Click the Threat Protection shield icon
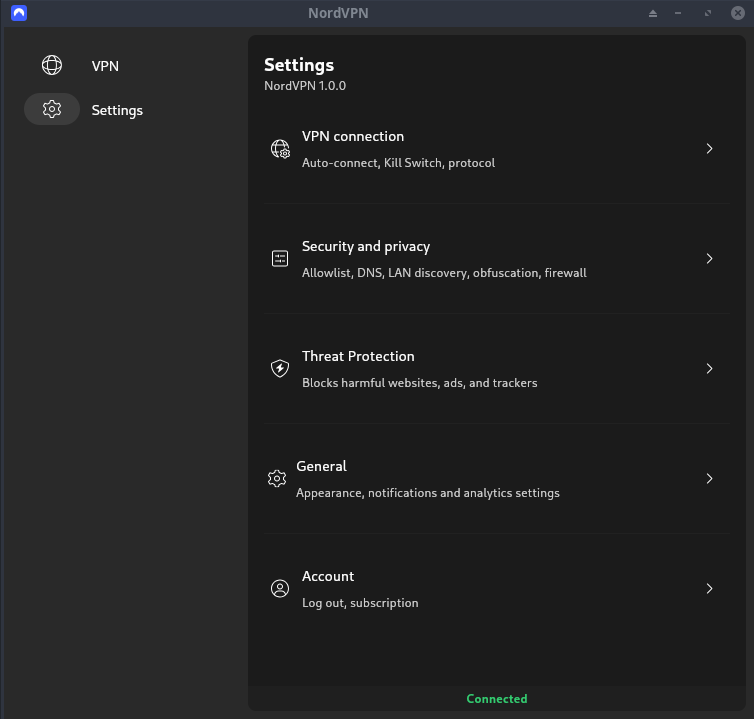The image size is (754, 719). coord(280,369)
